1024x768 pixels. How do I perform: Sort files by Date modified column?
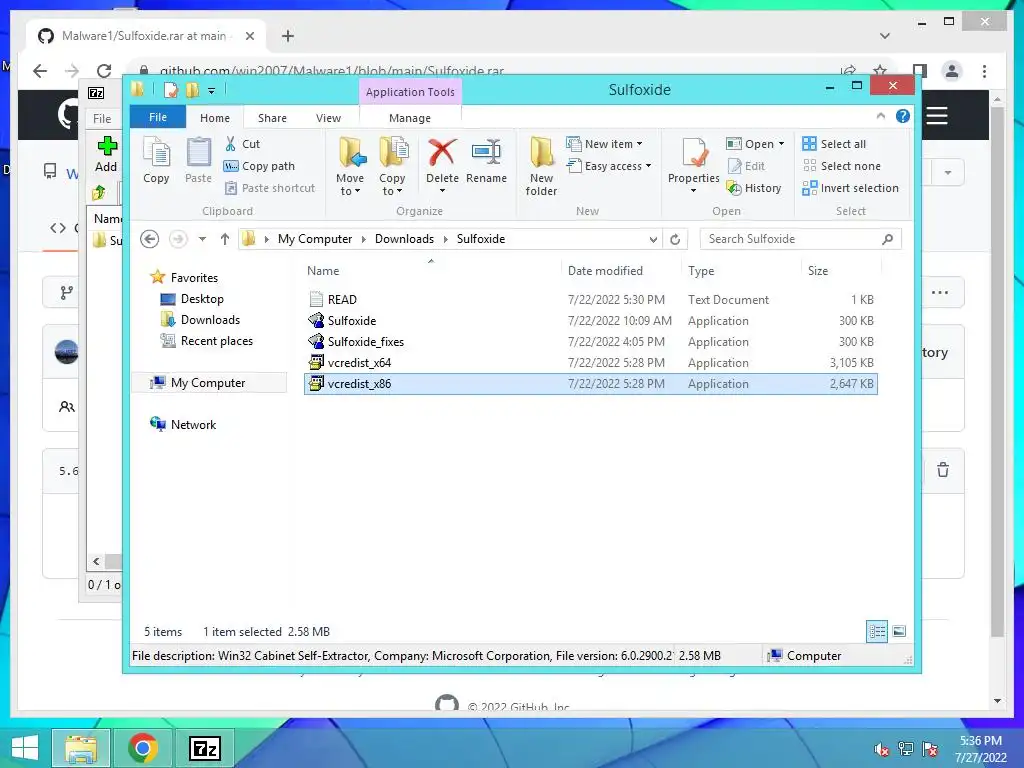[x=605, y=270]
